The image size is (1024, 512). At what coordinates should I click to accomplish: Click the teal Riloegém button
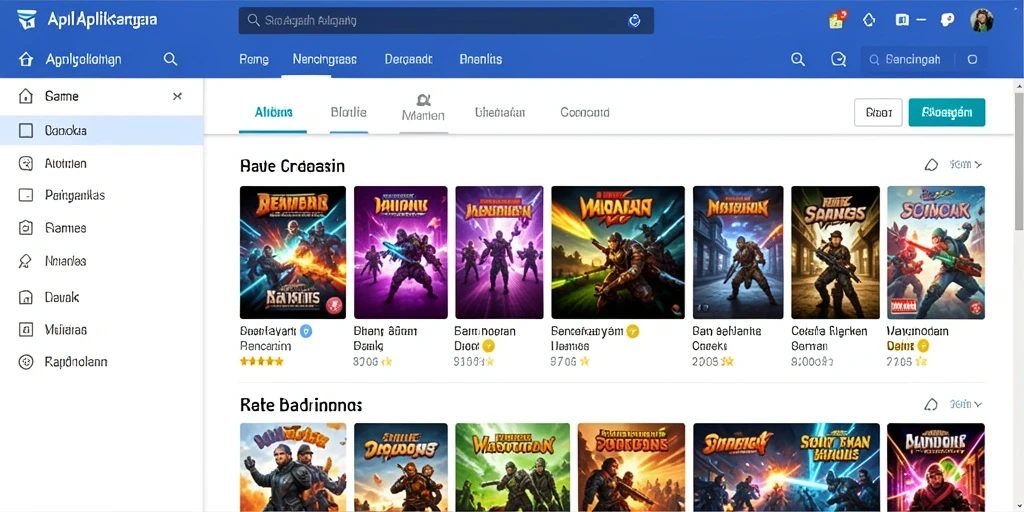click(947, 112)
